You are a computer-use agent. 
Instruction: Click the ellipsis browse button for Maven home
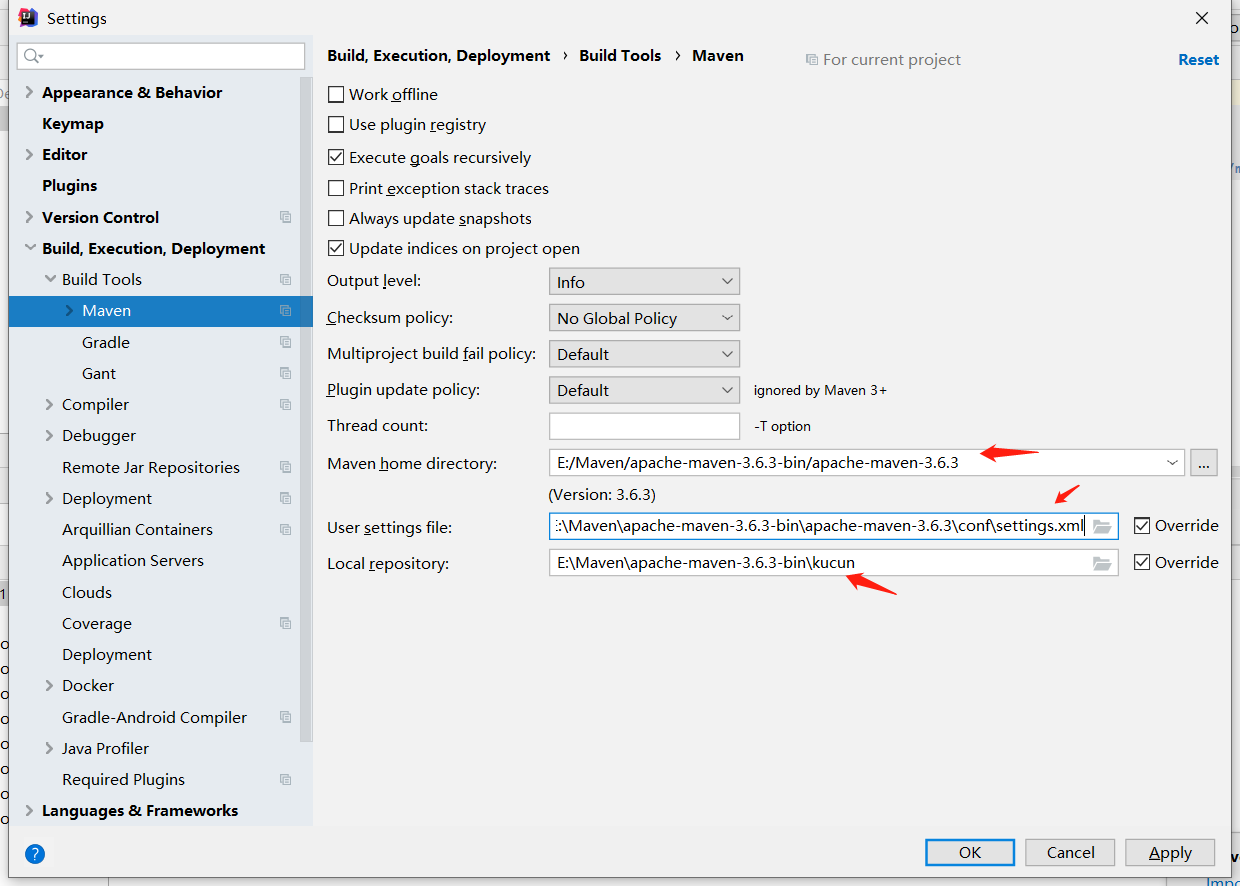1204,462
